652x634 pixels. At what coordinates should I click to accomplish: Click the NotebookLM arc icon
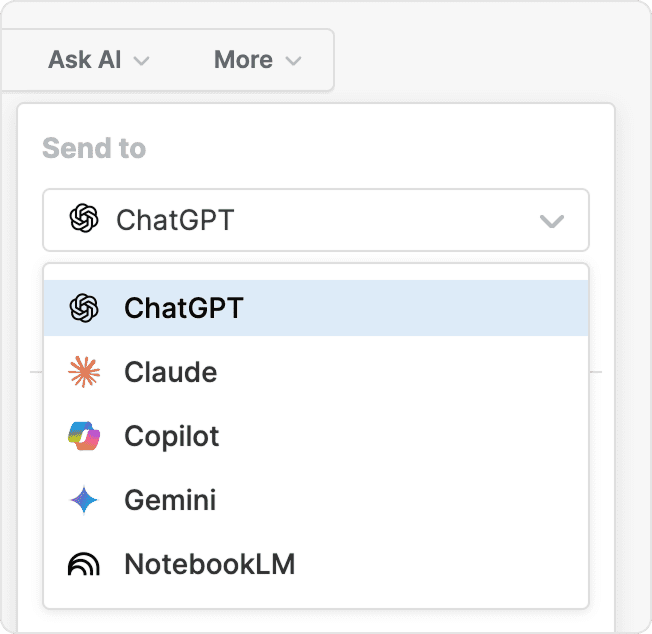(84, 564)
